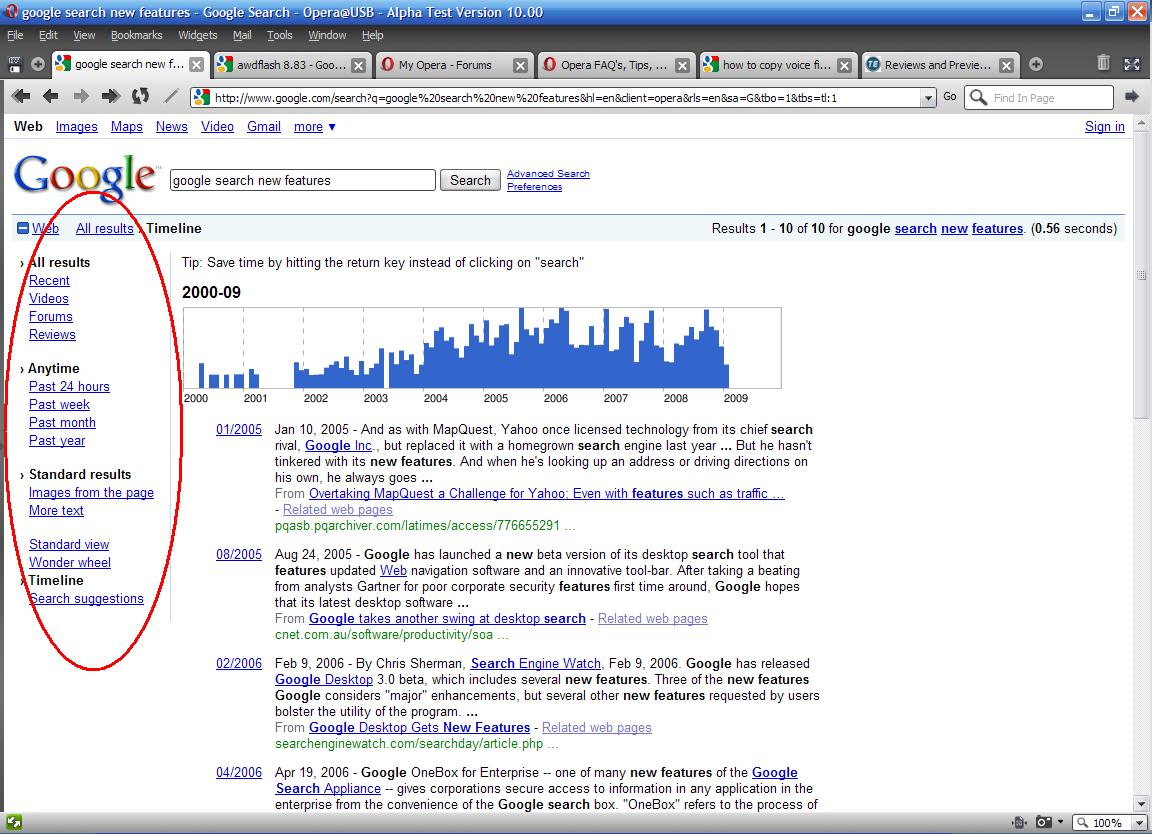Open the Bookmarks menu
This screenshot has width=1152, height=834.
(x=137, y=35)
